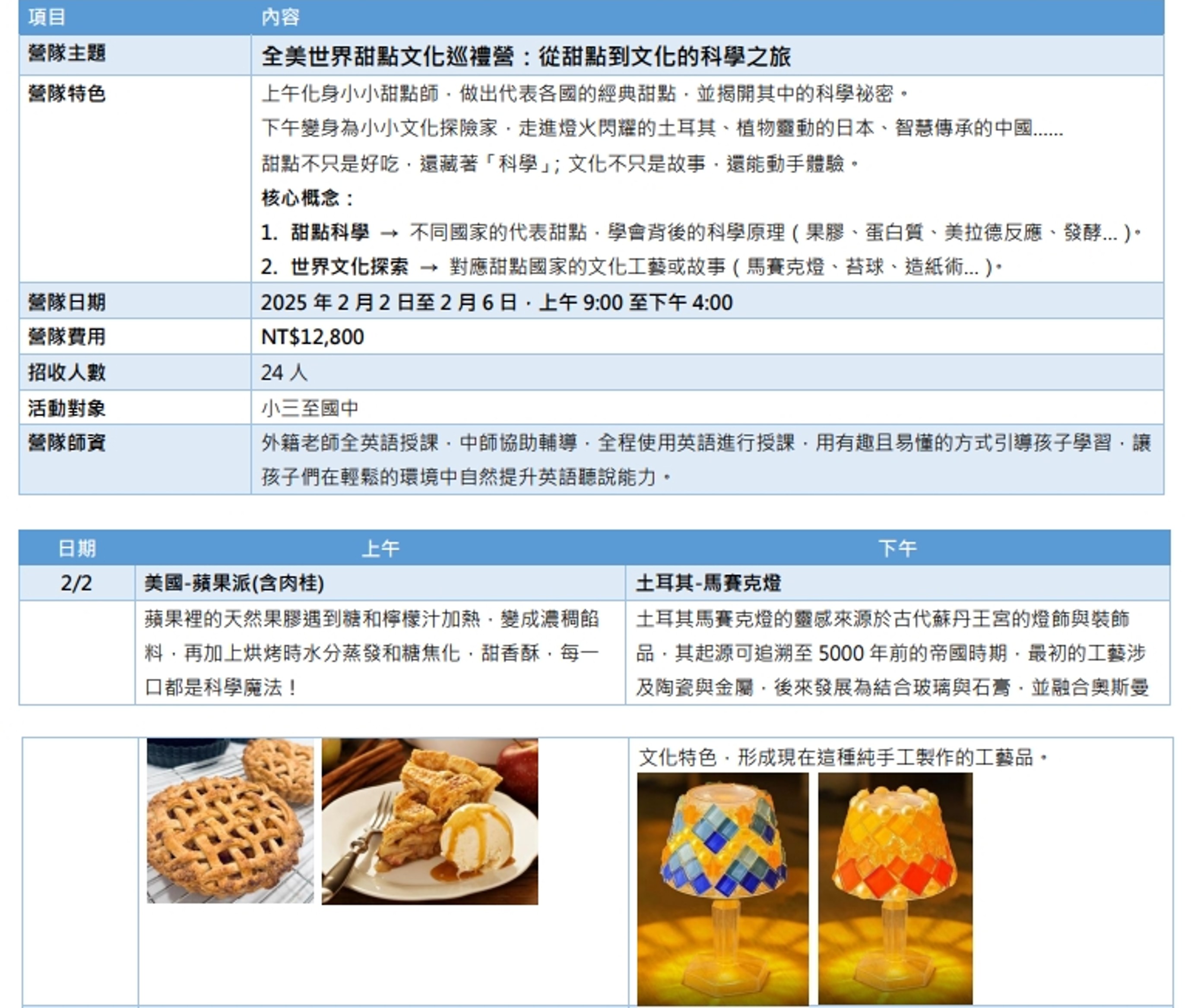Viewport: 1191px width, 1008px height.
Task: Click the 內容 column header
Action: pyautogui.click(x=280, y=17)
